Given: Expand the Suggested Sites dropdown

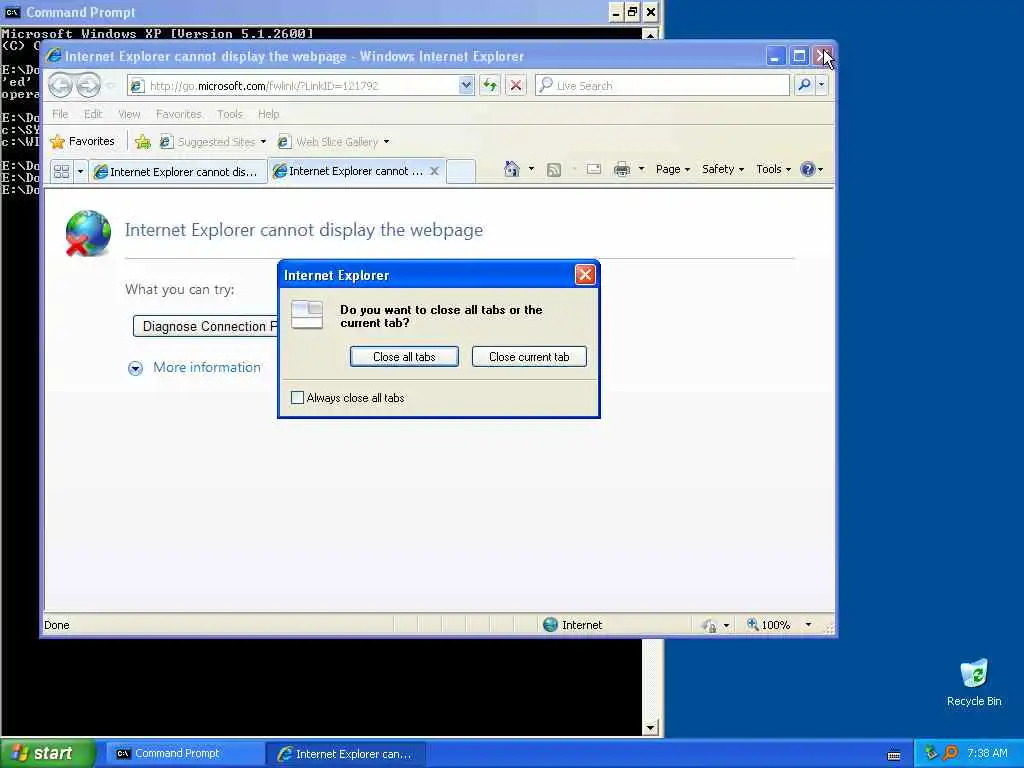Looking at the screenshot, I should pos(263,142).
